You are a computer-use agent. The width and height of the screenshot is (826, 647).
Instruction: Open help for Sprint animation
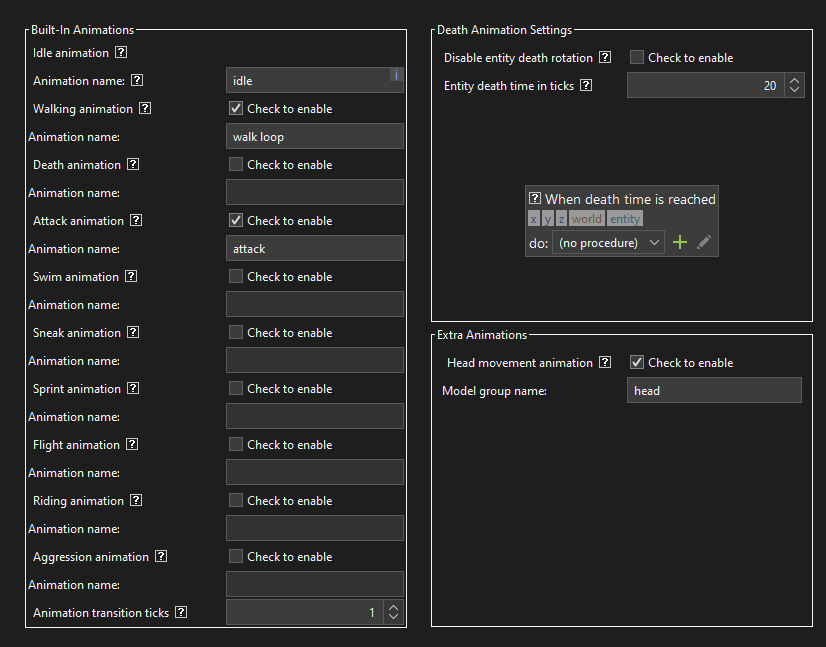(133, 388)
